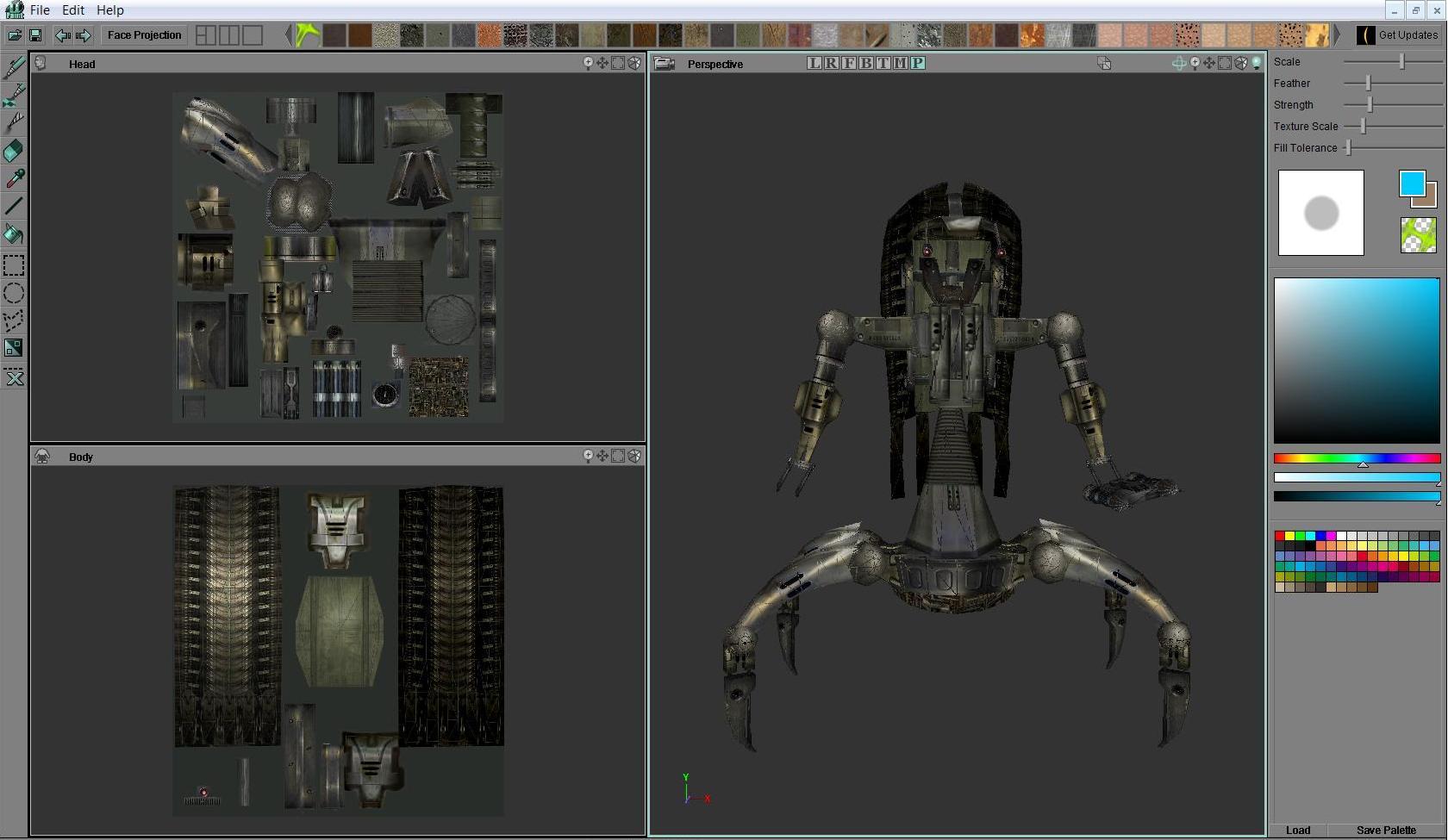The width and height of the screenshot is (1448, 840).
Task: Click the redo right arrow
Action: pos(84,35)
